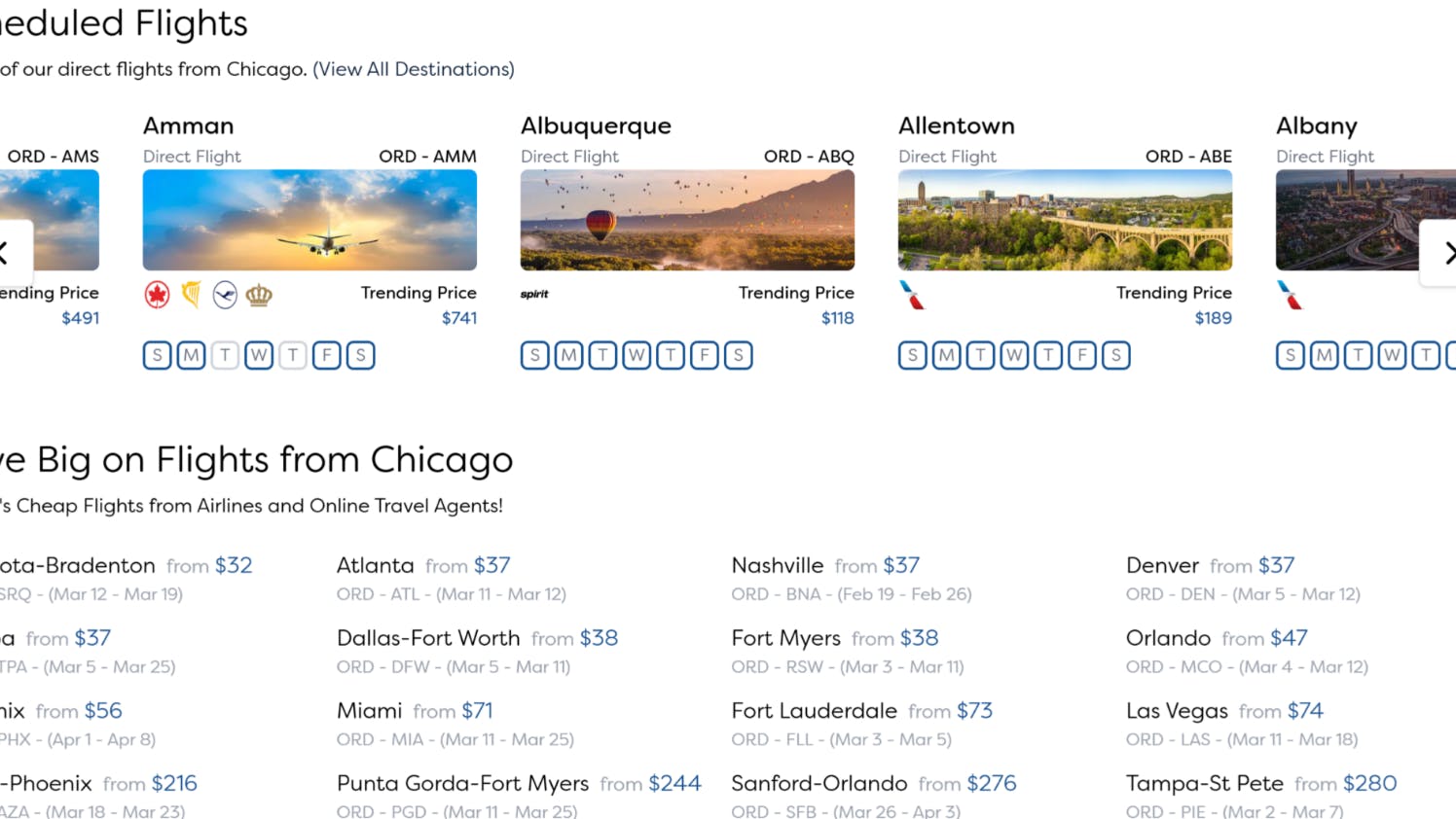This screenshot has width=1456, height=819.
Task: Toggle Monday day box under Amman
Action: (x=191, y=355)
